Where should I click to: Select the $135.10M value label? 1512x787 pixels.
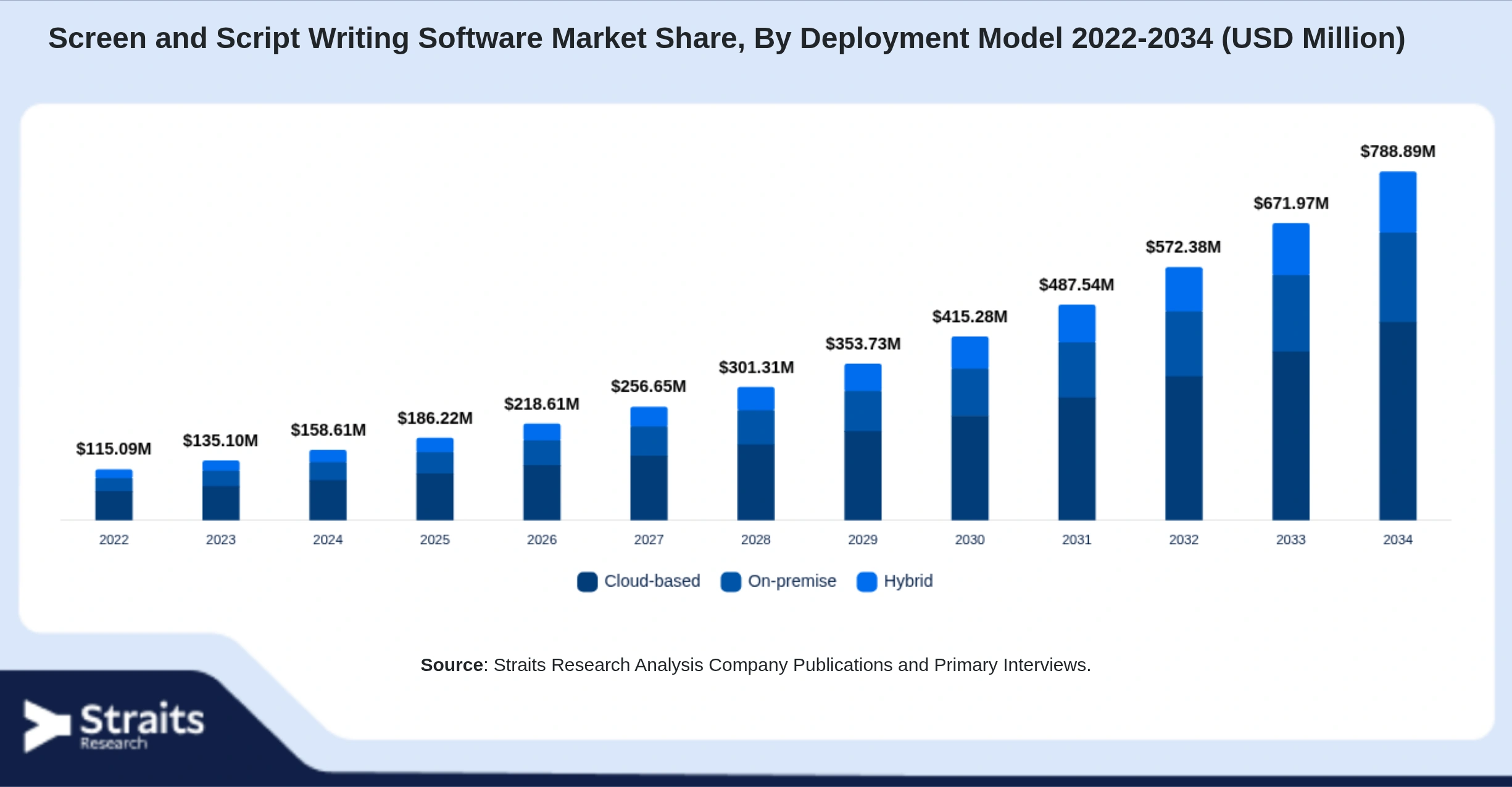[x=220, y=440]
